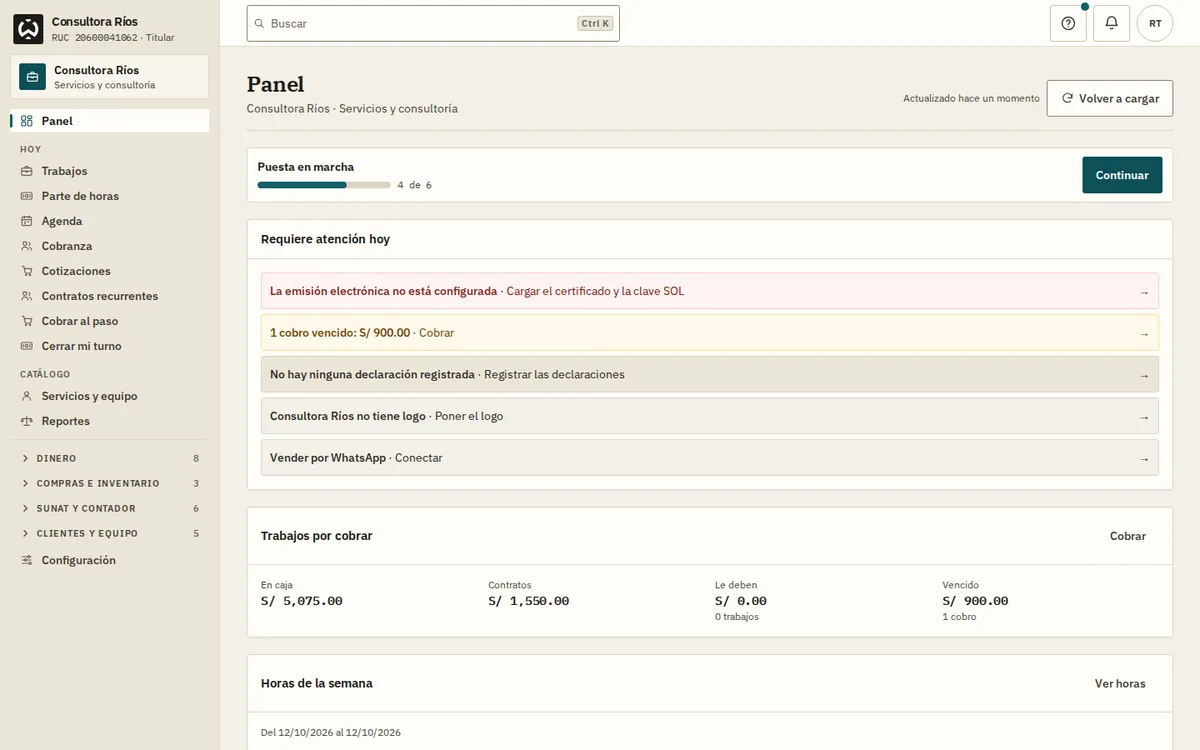Screen dimensions: 1200x750
Task: Click the reload icon in Volver a cargar
Action: tap(1068, 98)
